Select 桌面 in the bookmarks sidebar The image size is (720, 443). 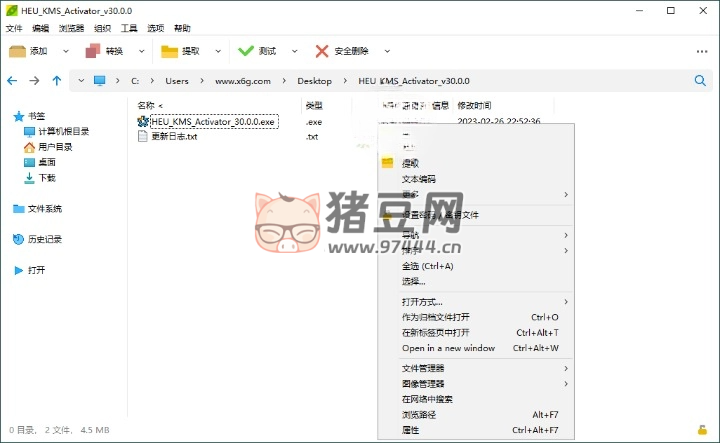point(47,162)
